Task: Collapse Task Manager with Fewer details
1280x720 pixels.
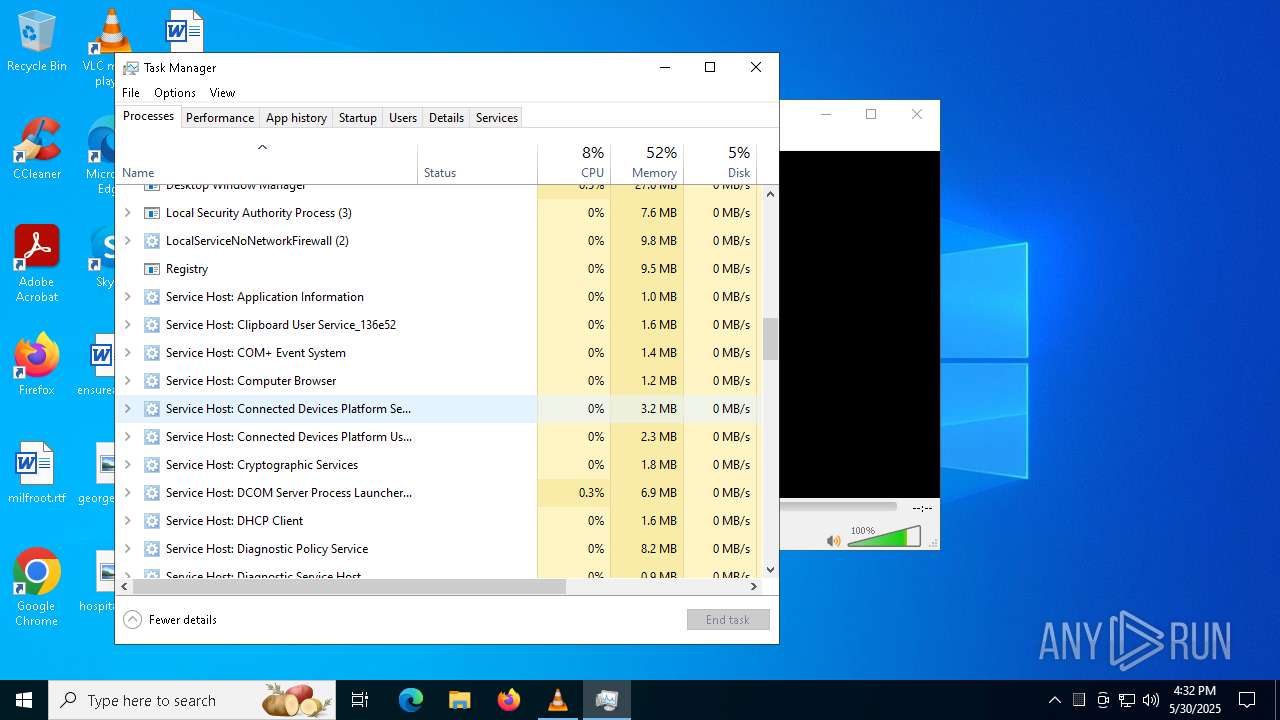Action: [170, 620]
